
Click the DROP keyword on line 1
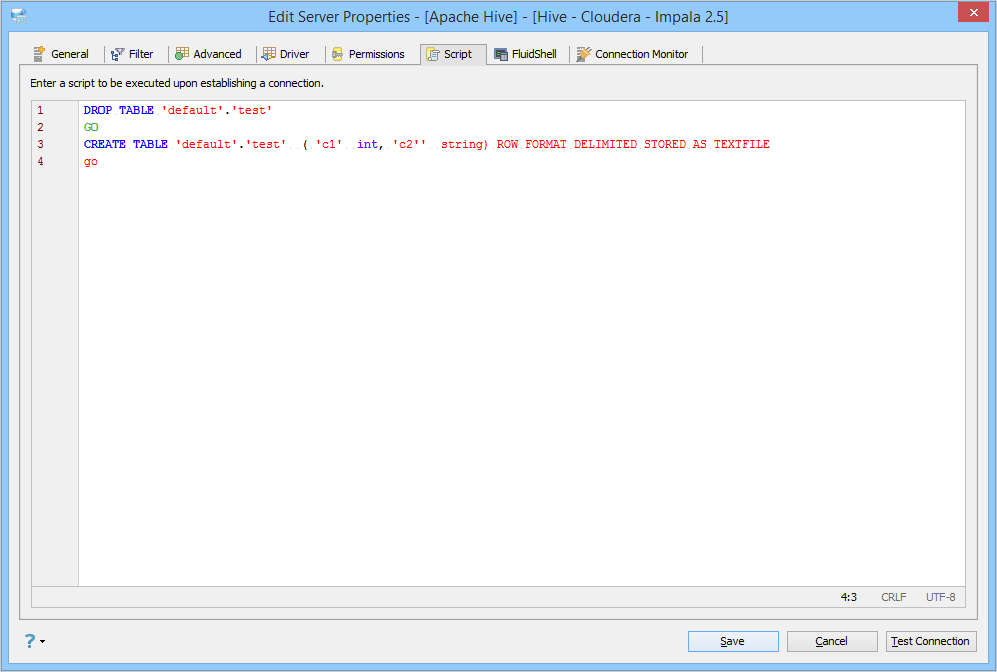[x=98, y=110]
